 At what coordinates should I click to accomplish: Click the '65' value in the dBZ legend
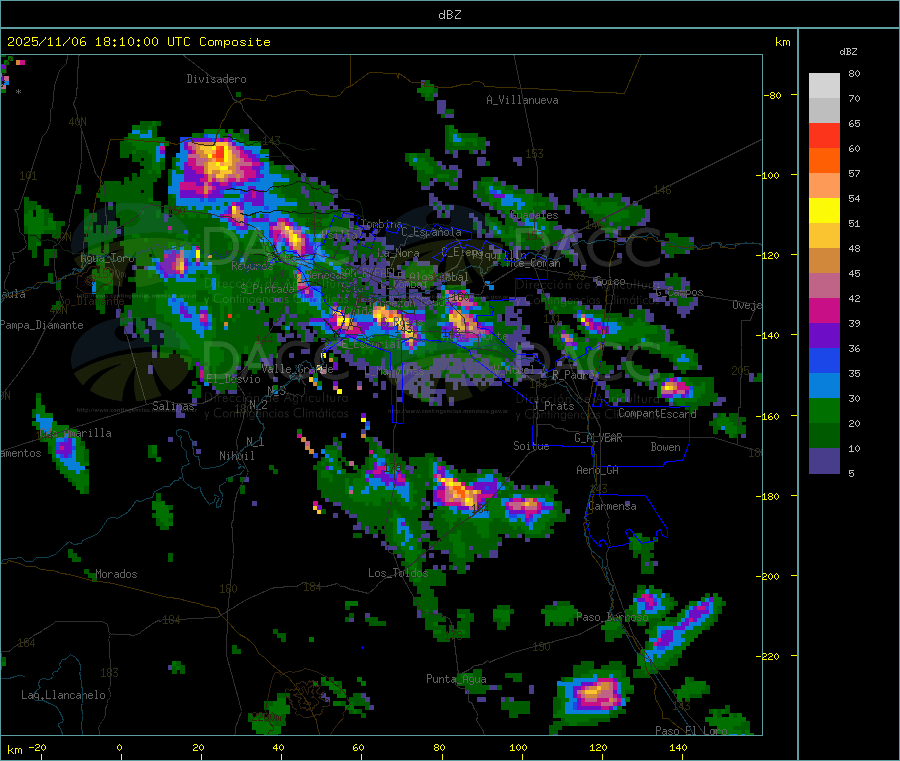[854, 123]
